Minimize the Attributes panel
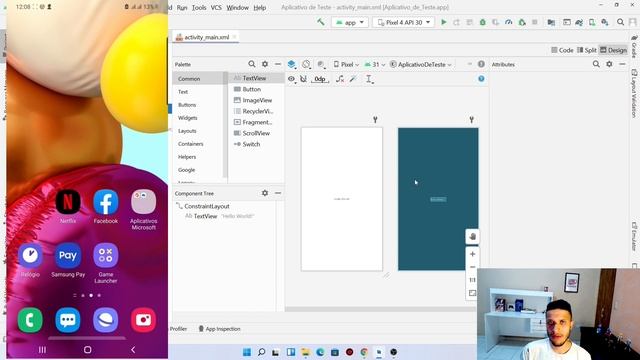Screen dimensions: 640x360 (x=622, y=64)
